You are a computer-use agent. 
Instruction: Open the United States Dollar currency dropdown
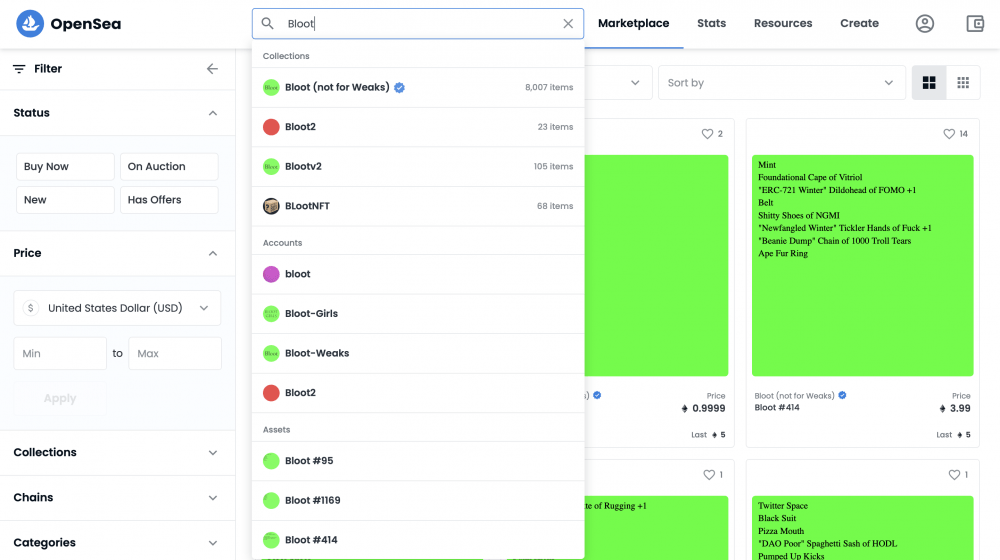(117, 308)
